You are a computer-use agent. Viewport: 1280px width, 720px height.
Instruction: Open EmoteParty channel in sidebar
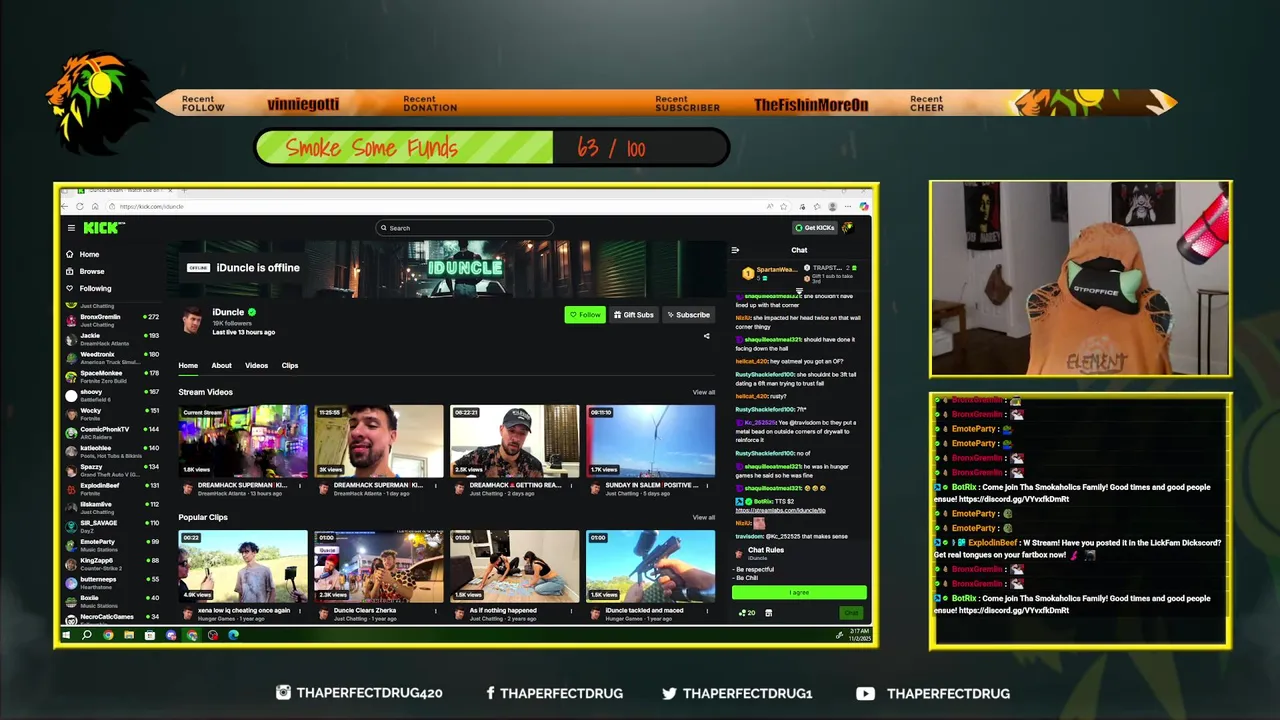coord(112,545)
